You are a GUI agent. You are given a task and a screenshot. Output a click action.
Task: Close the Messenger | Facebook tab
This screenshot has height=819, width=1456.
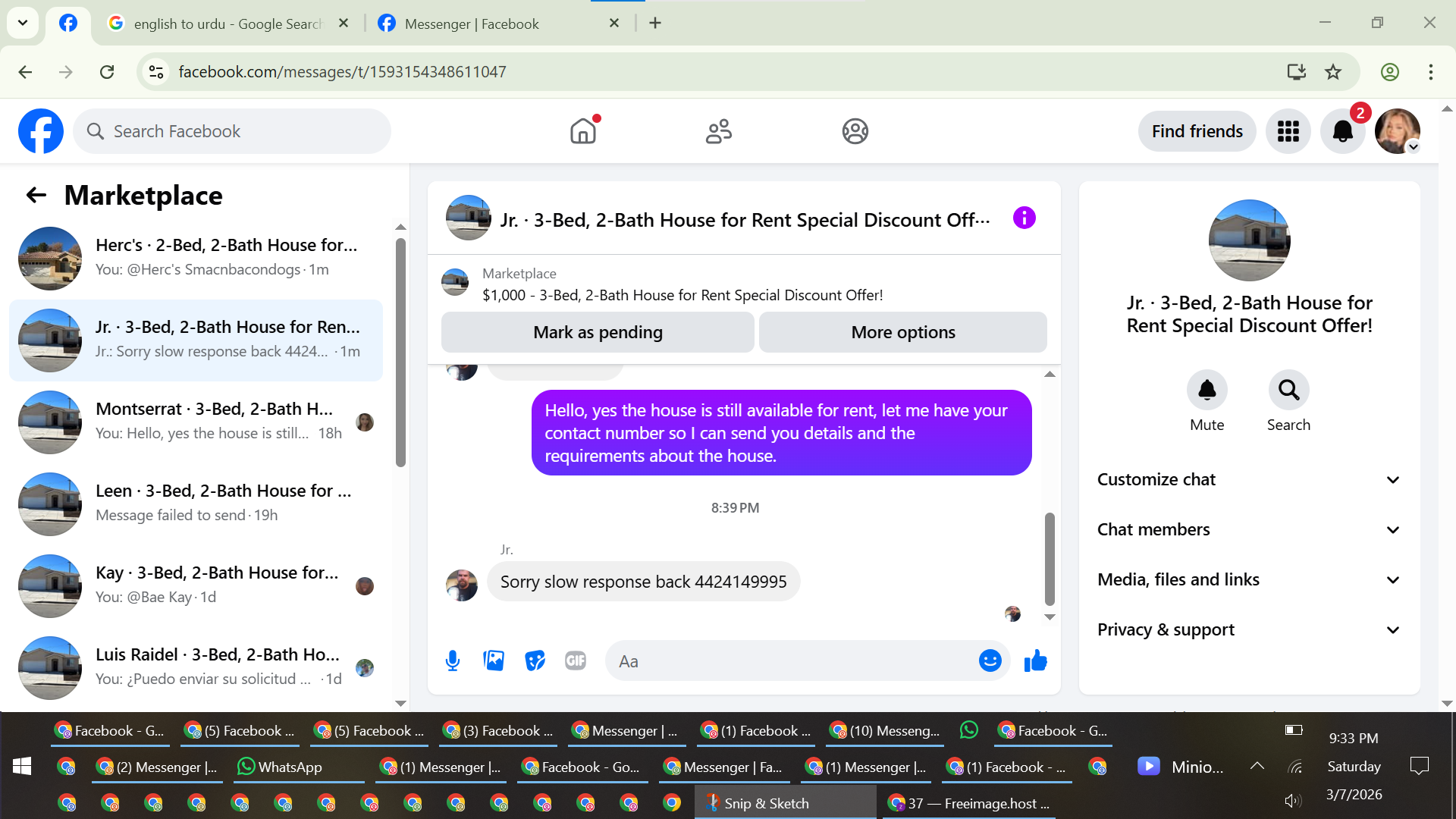[x=614, y=24]
